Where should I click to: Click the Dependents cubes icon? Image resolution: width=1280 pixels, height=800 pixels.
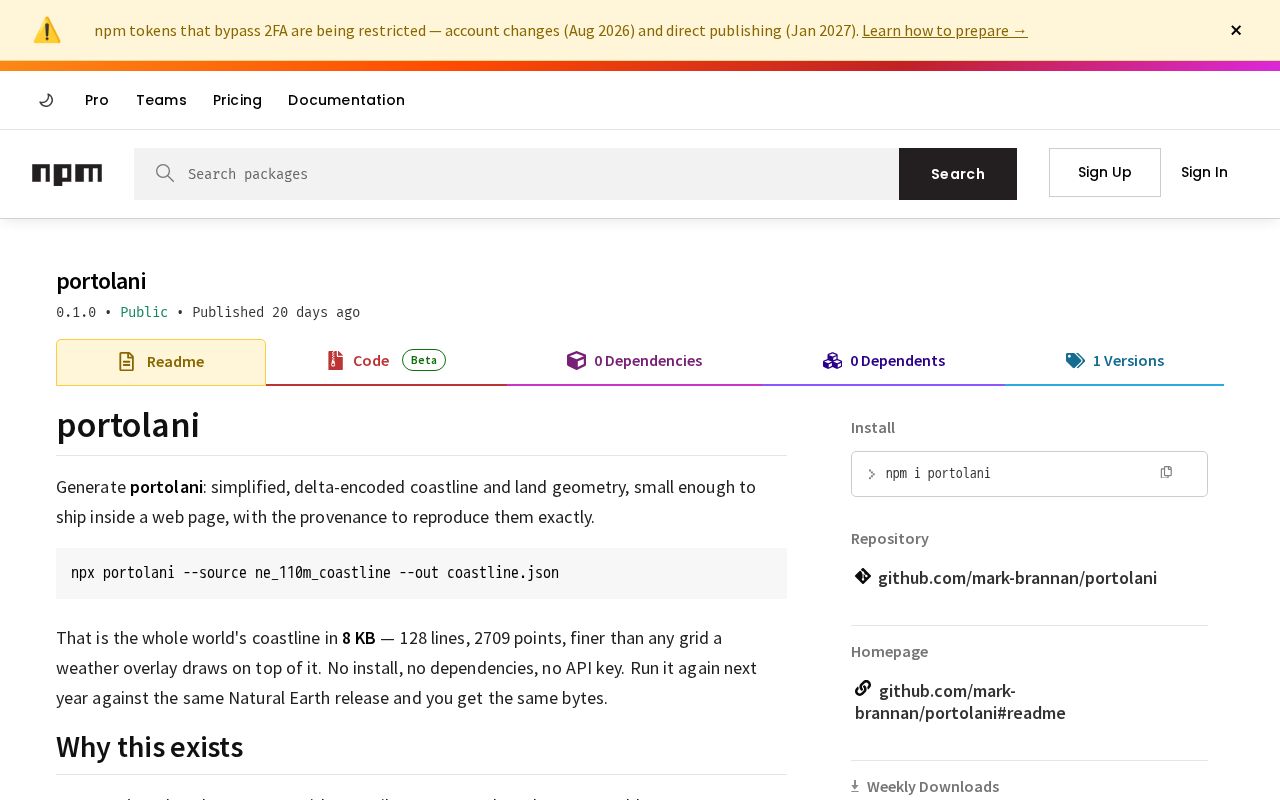click(x=832, y=360)
